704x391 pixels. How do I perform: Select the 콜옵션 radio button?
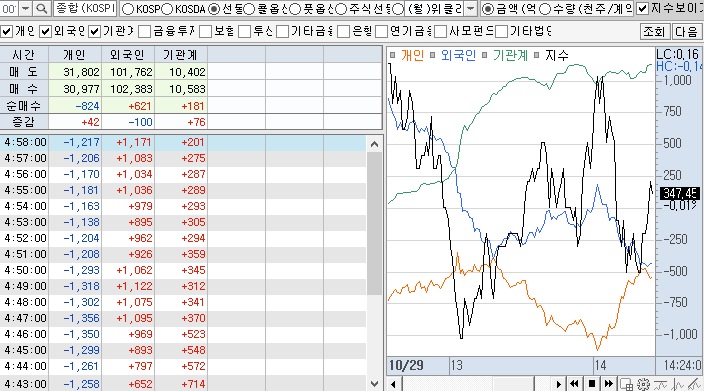point(249,9)
